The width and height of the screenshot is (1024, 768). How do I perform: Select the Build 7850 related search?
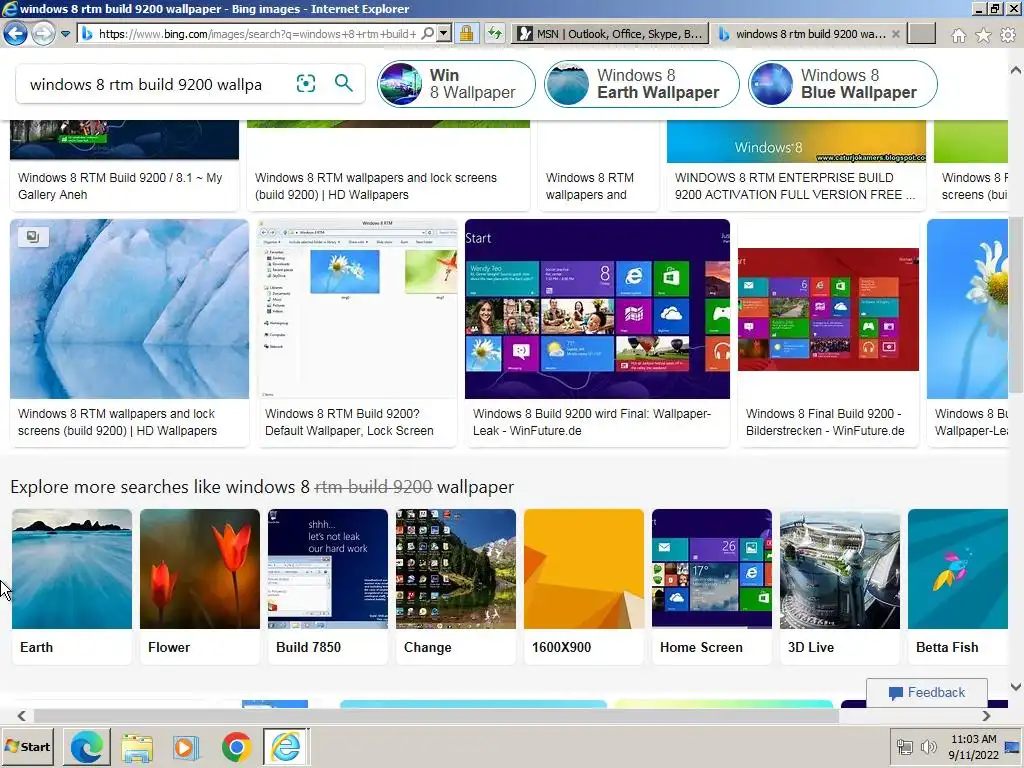(x=328, y=586)
